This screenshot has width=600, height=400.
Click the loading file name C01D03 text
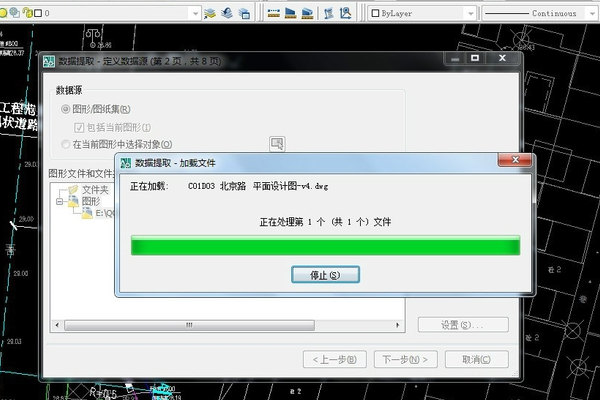[x=258, y=186]
